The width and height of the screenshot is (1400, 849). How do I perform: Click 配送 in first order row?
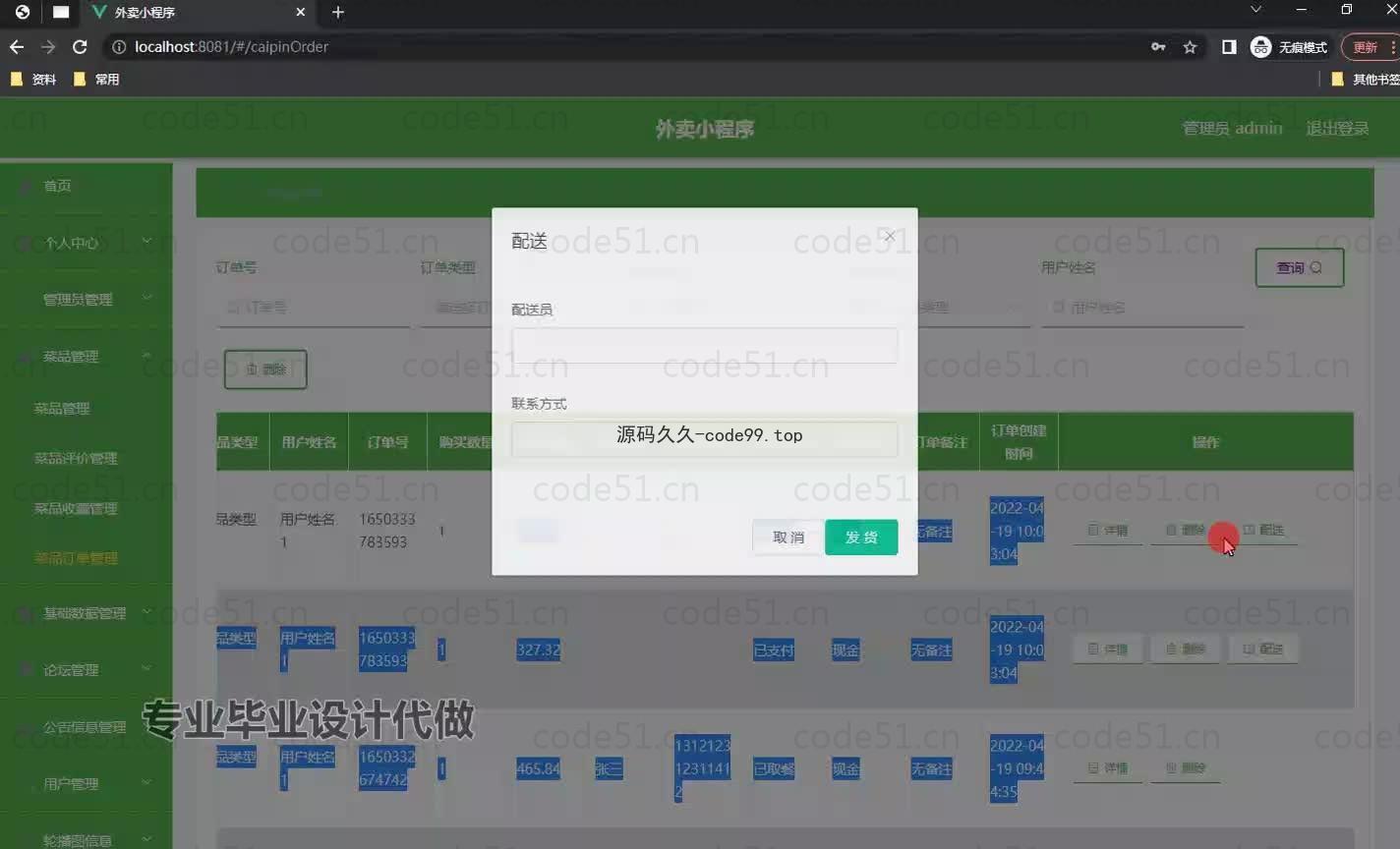[1263, 530]
